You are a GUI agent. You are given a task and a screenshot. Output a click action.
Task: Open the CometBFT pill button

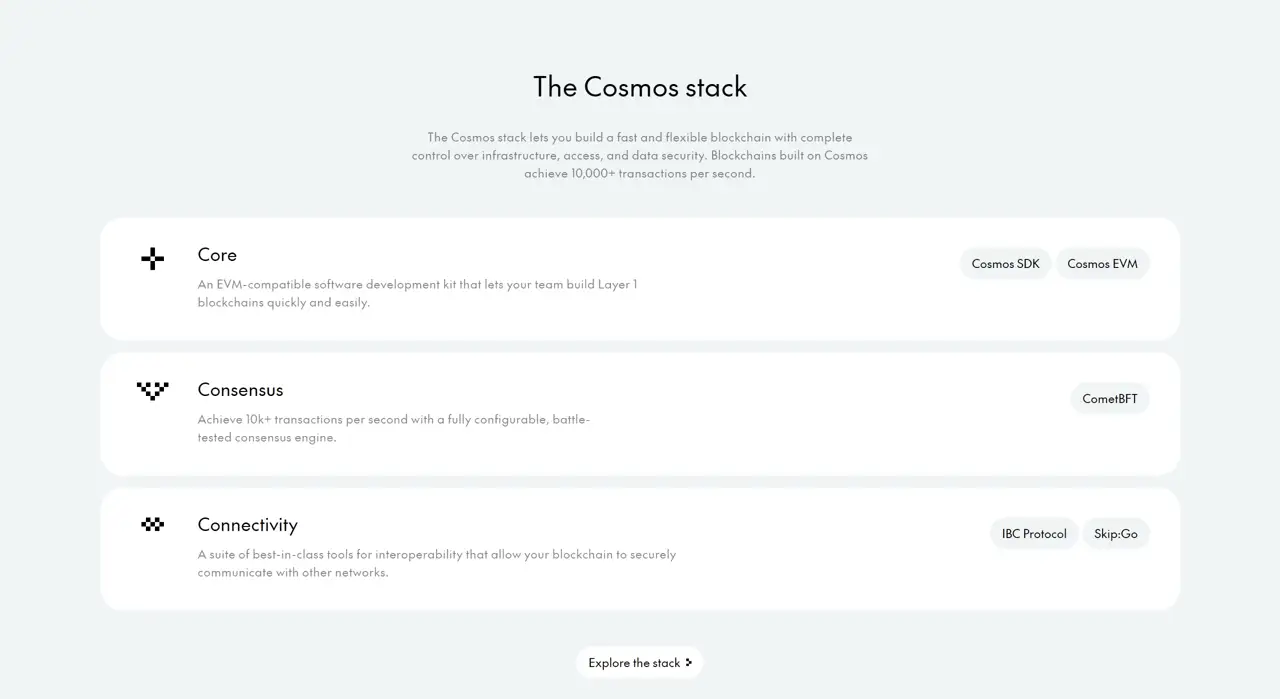point(1110,398)
